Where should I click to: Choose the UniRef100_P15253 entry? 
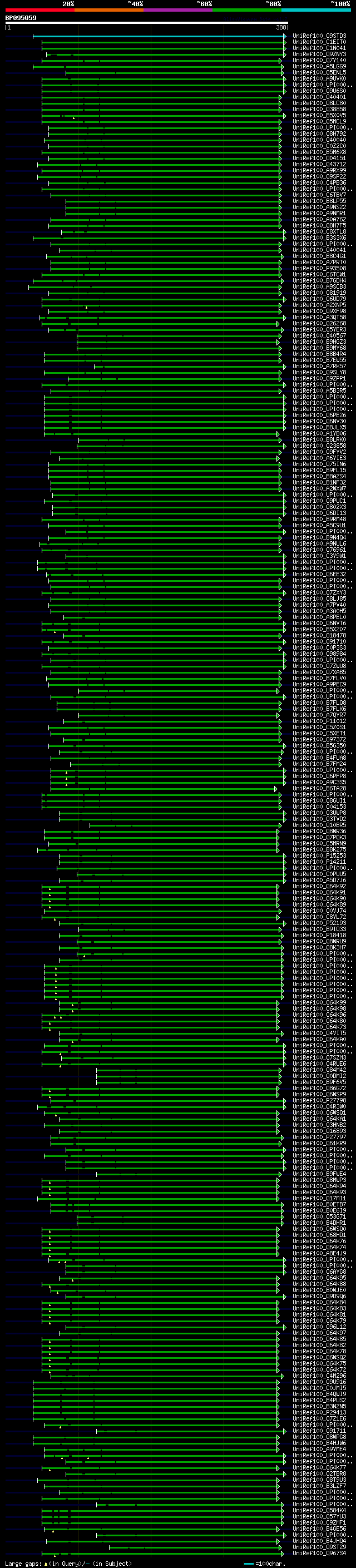pos(319,855)
